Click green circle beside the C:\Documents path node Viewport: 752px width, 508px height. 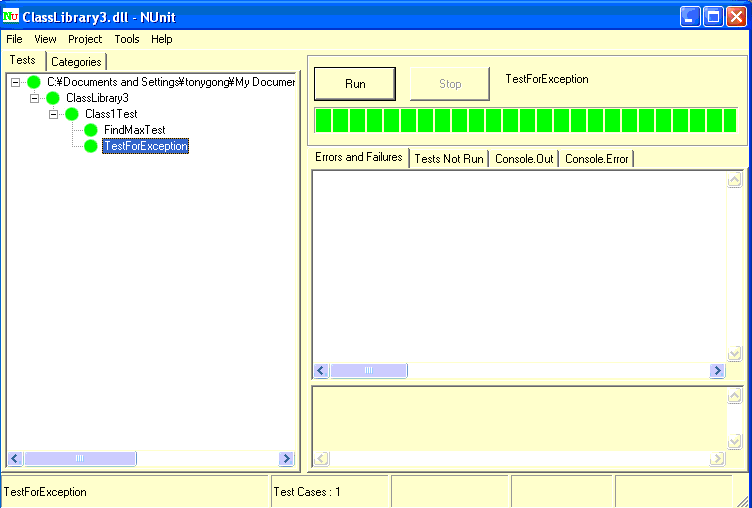[34, 83]
